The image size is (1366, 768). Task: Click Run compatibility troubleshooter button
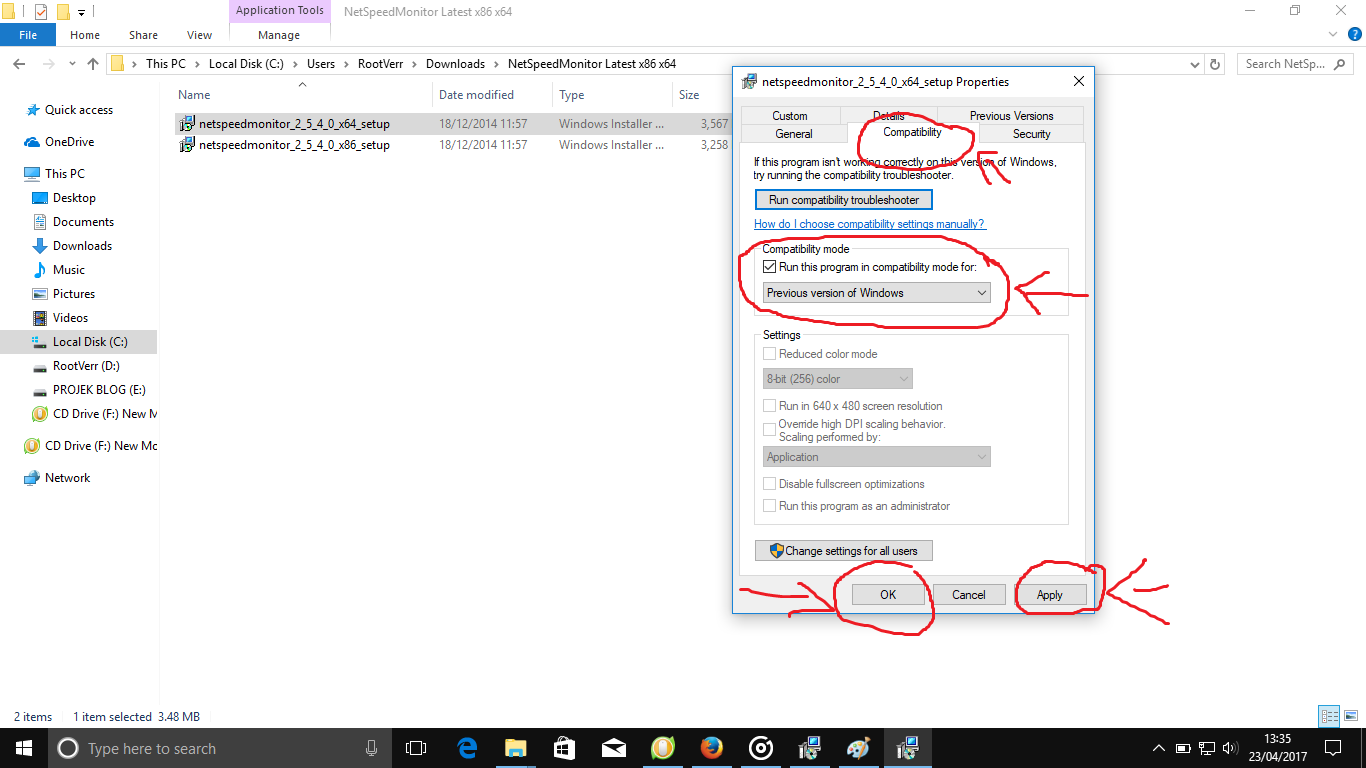tap(844, 200)
